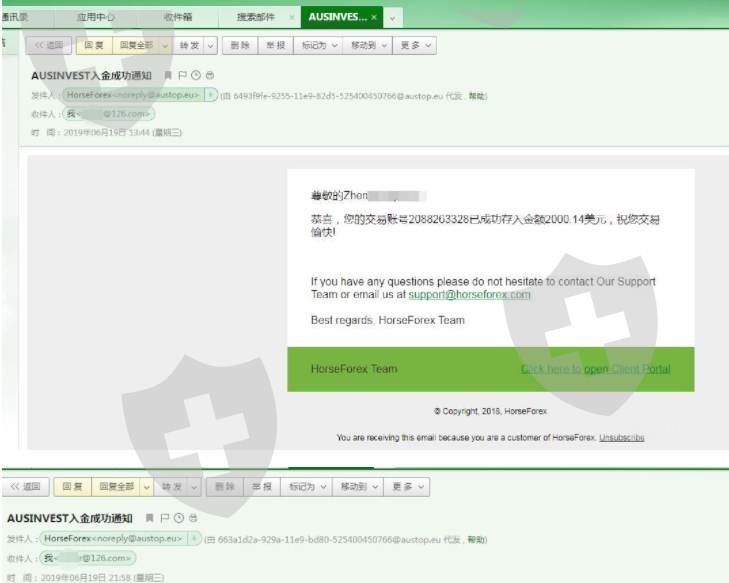Add upper email sender with plus icon
729x583 pixels.
tap(211, 95)
